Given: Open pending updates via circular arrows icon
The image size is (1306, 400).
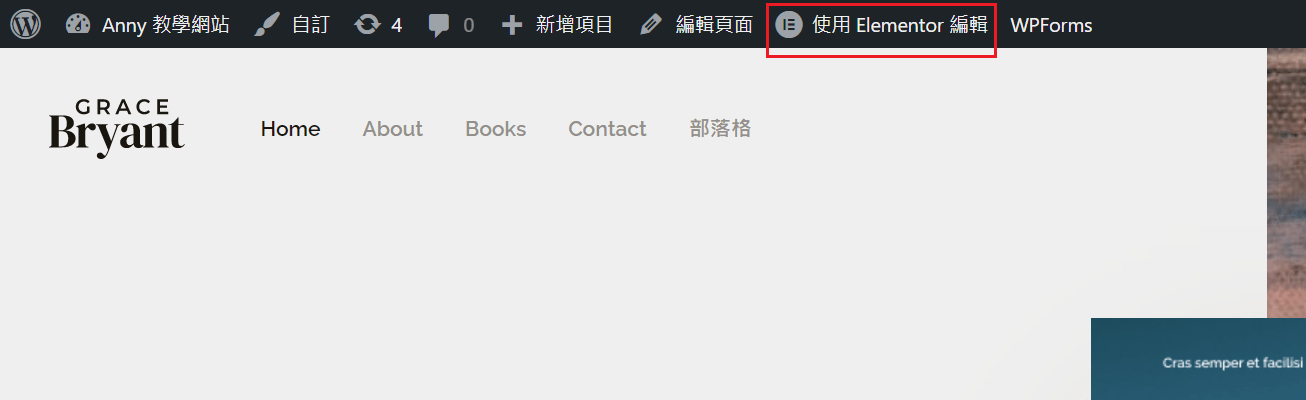Looking at the screenshot, I should [368, 24].
